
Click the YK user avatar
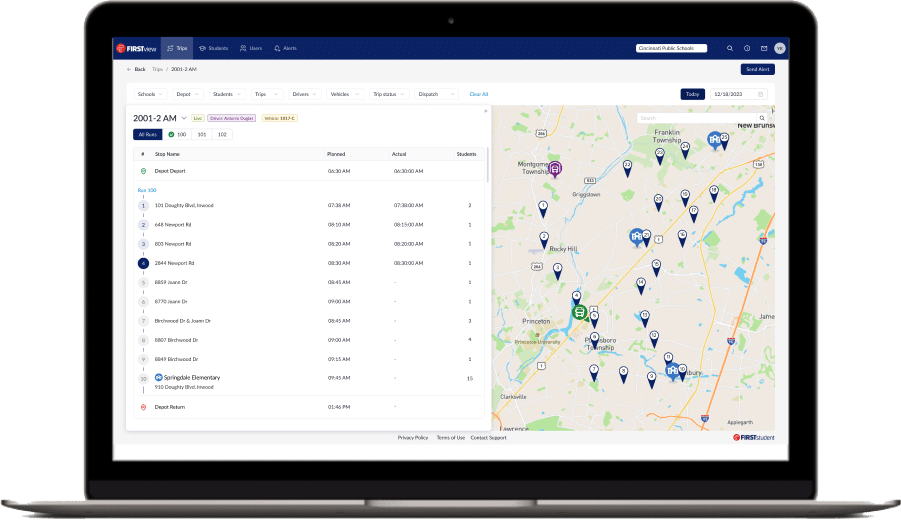780,48
